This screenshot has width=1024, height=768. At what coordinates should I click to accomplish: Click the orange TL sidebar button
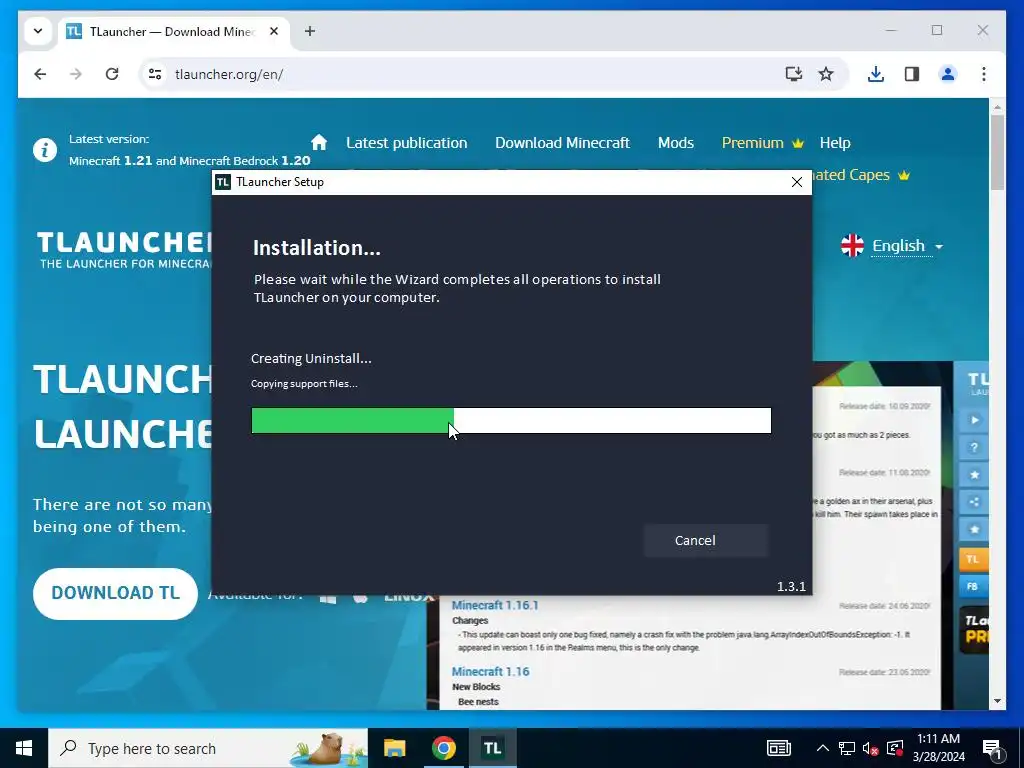pos(973,559)
